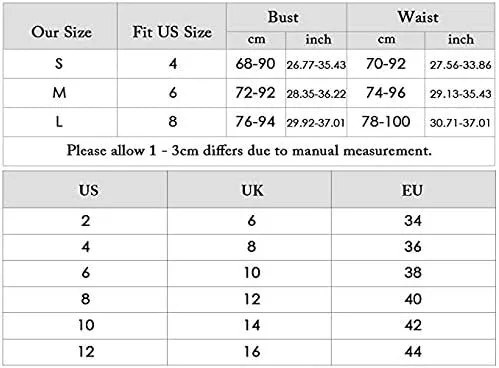This screenshot has height=368, width=499.
Task: Click the bust value 68-90 cell
Action: 256,64
